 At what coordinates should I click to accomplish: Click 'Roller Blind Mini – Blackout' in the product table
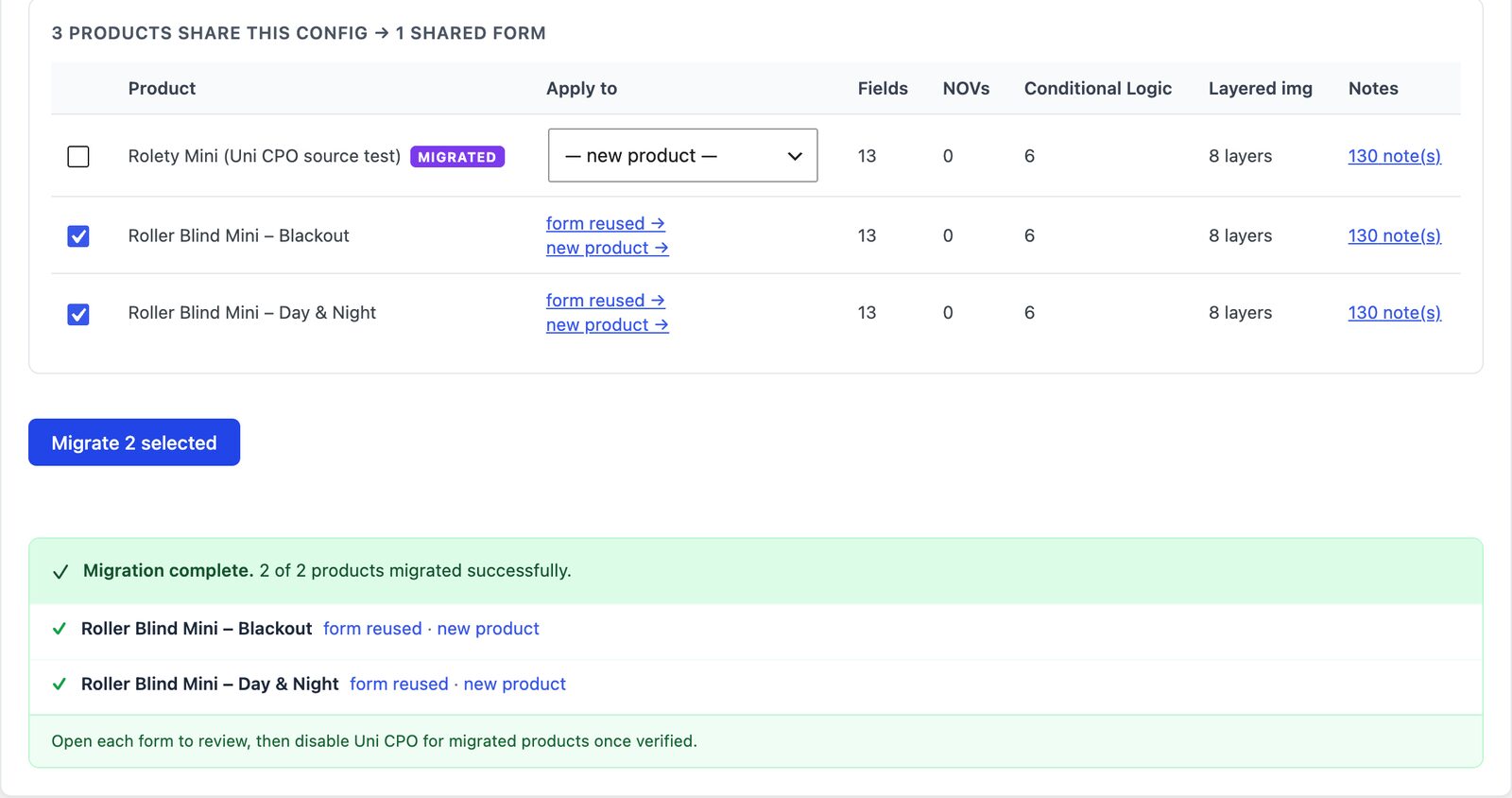(238, 235)
